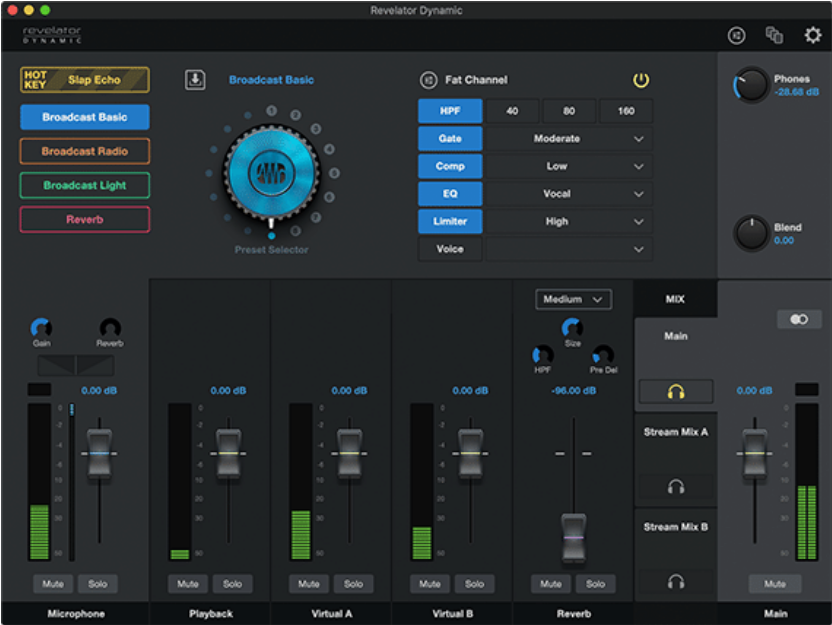Open the settings gear icon
Image resolution: width=832 pixels, height=625 pixels.
(812, 36)
